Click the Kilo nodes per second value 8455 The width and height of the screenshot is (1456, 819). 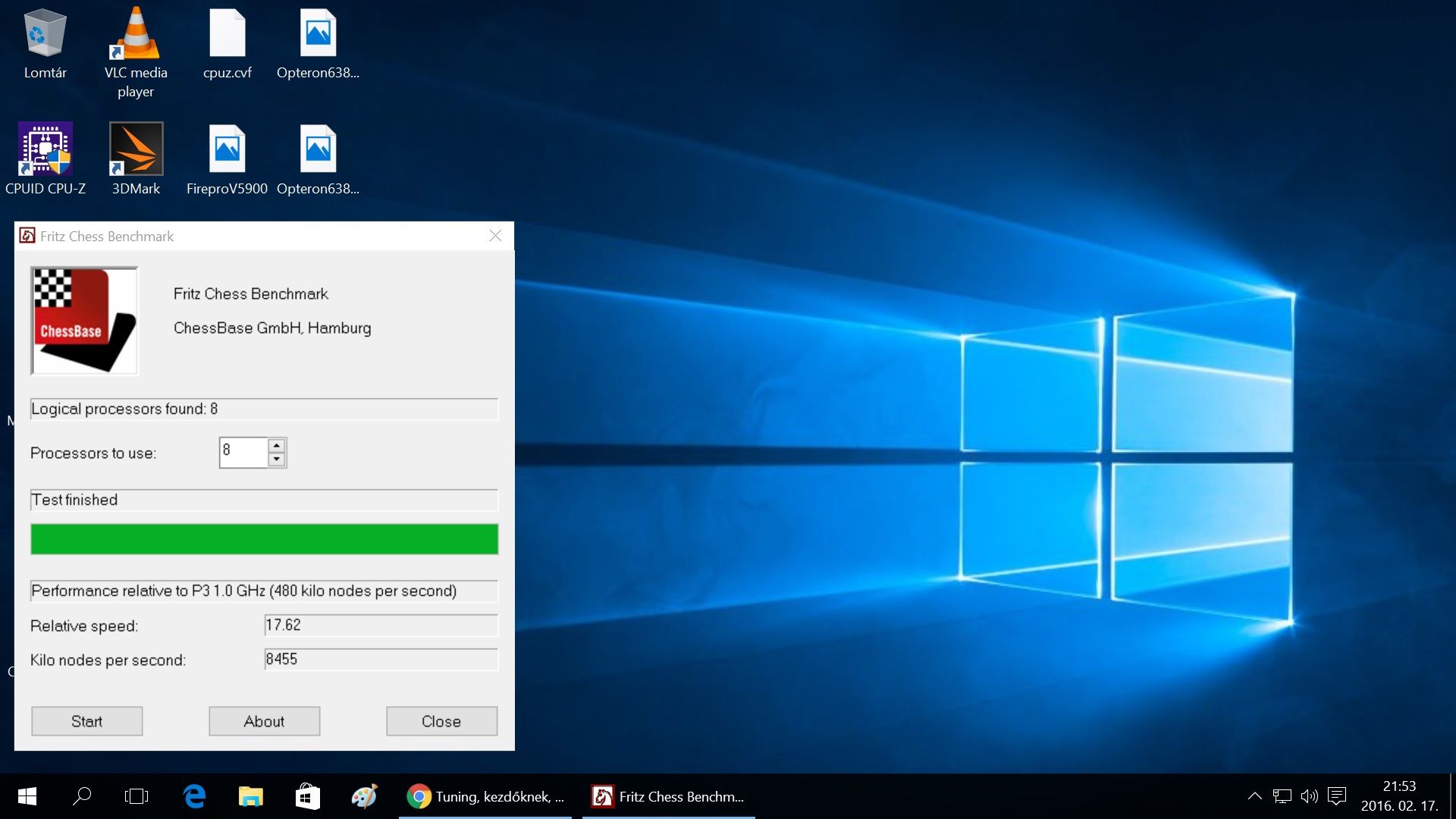point(381,659)
